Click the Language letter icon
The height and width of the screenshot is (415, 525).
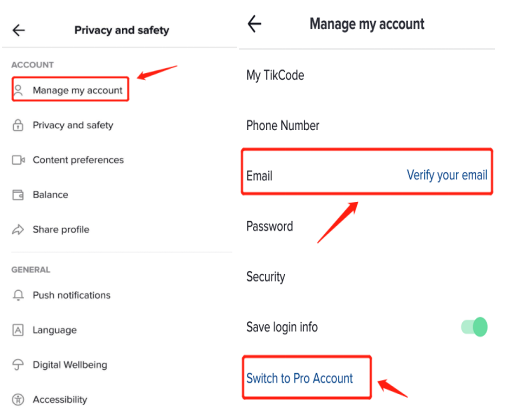(18, 330)
